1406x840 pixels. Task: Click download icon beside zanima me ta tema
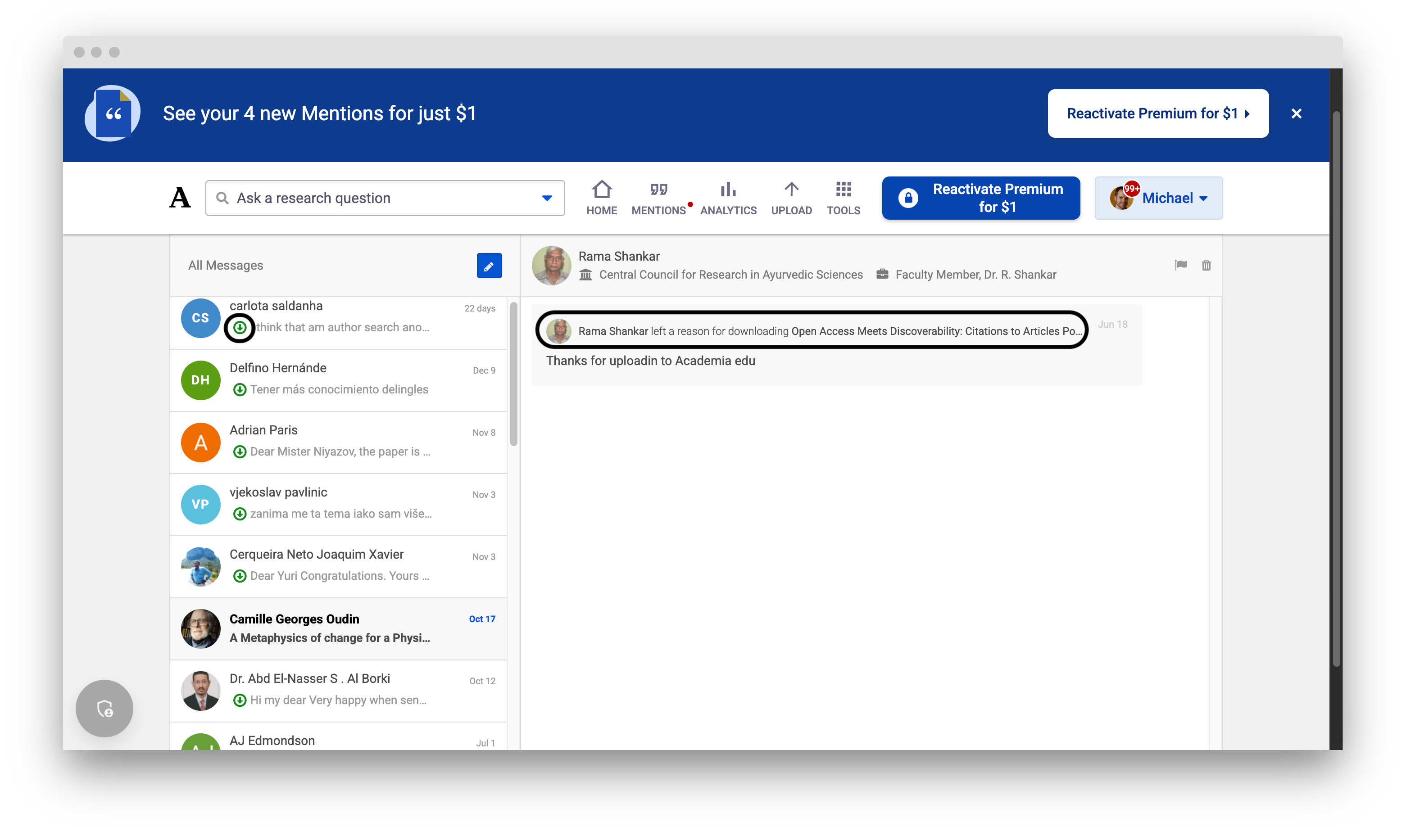(x=240, y=514)
